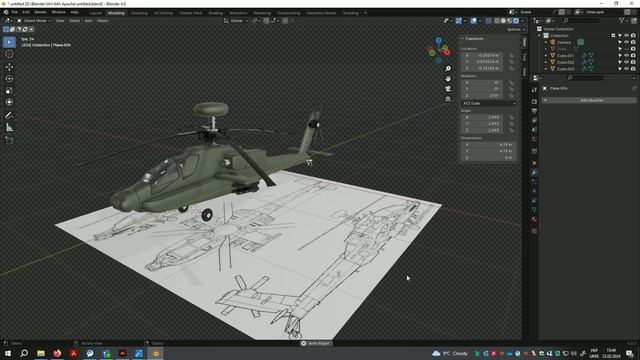
Task: Select the Move tool
Action: [9, 67]
